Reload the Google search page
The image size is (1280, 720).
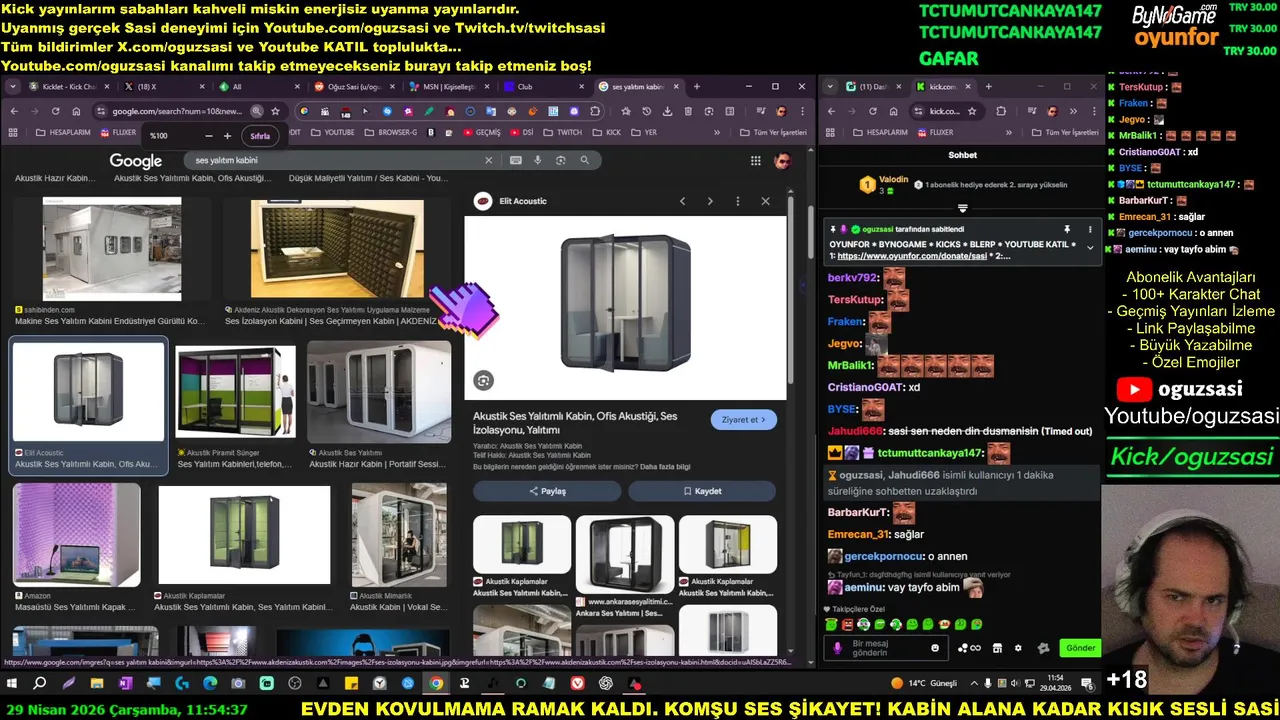[x=55, y=111]
